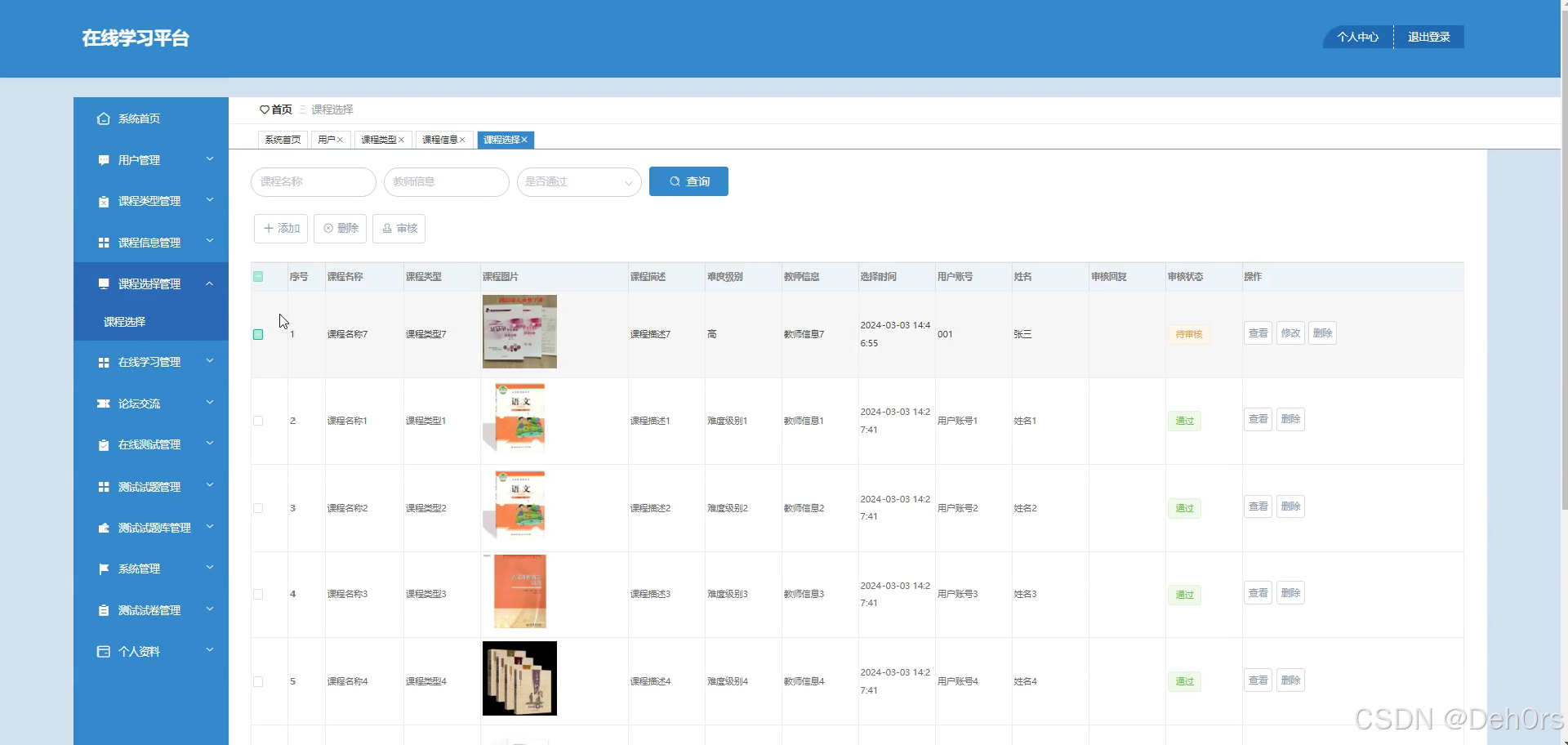Click the 个人资料 card icon
The height and width of the screenshot is (745, 1568).
click(x=103, y=651)
